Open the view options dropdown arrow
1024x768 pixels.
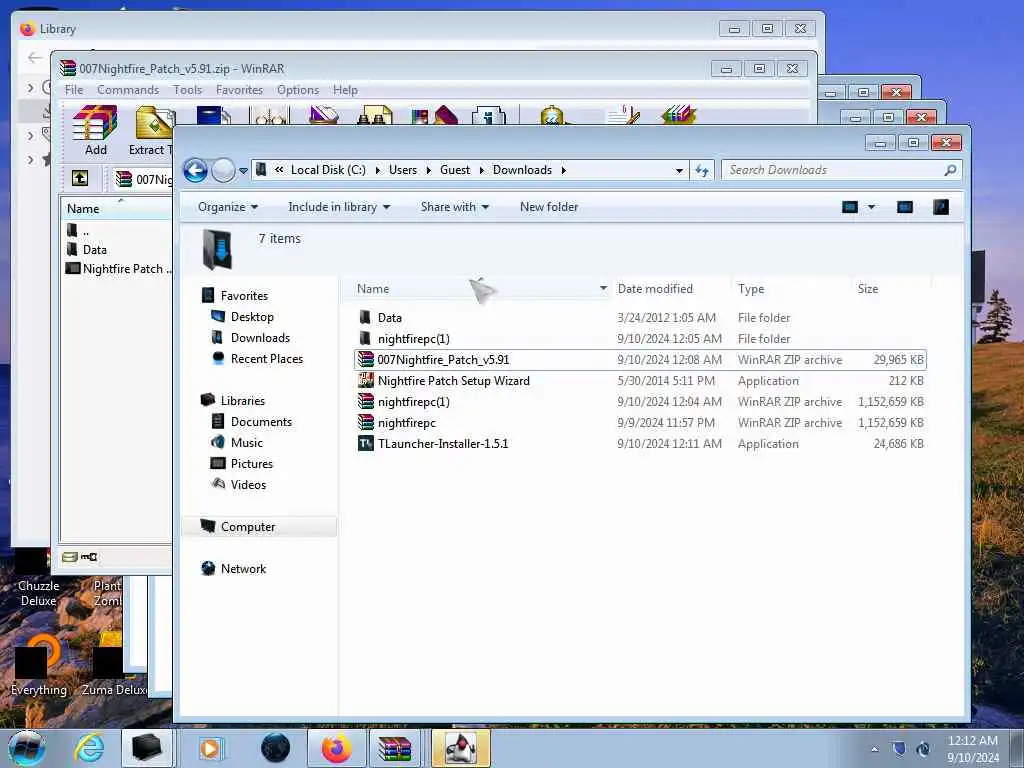[871, 207]
